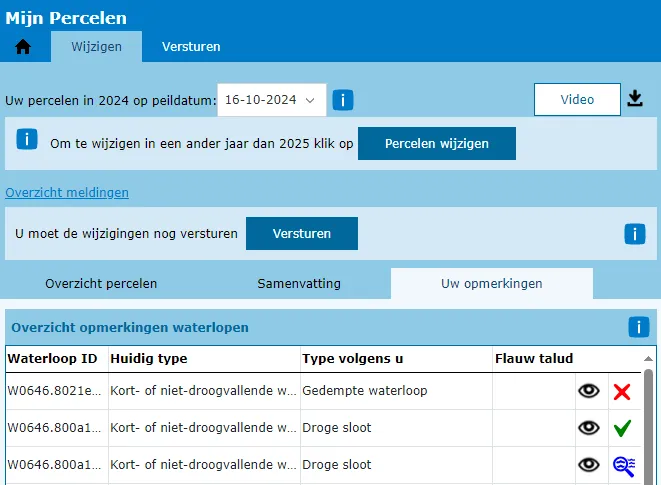The image size is (661, 485).
Task: Open info icon in 'U moet de wijzigingen' bar
Action: click(635, 234)
